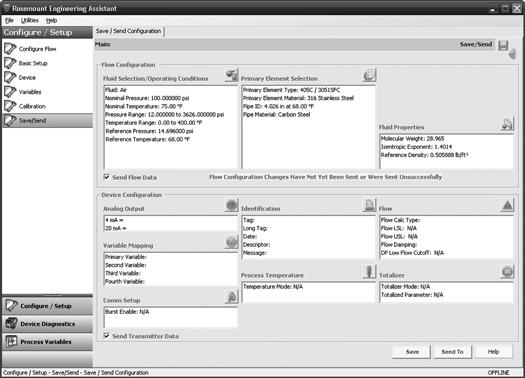The image size is (525, 378).
Task: Click Pipe Material: Carbon Steel text
Action: coord(277,115)
